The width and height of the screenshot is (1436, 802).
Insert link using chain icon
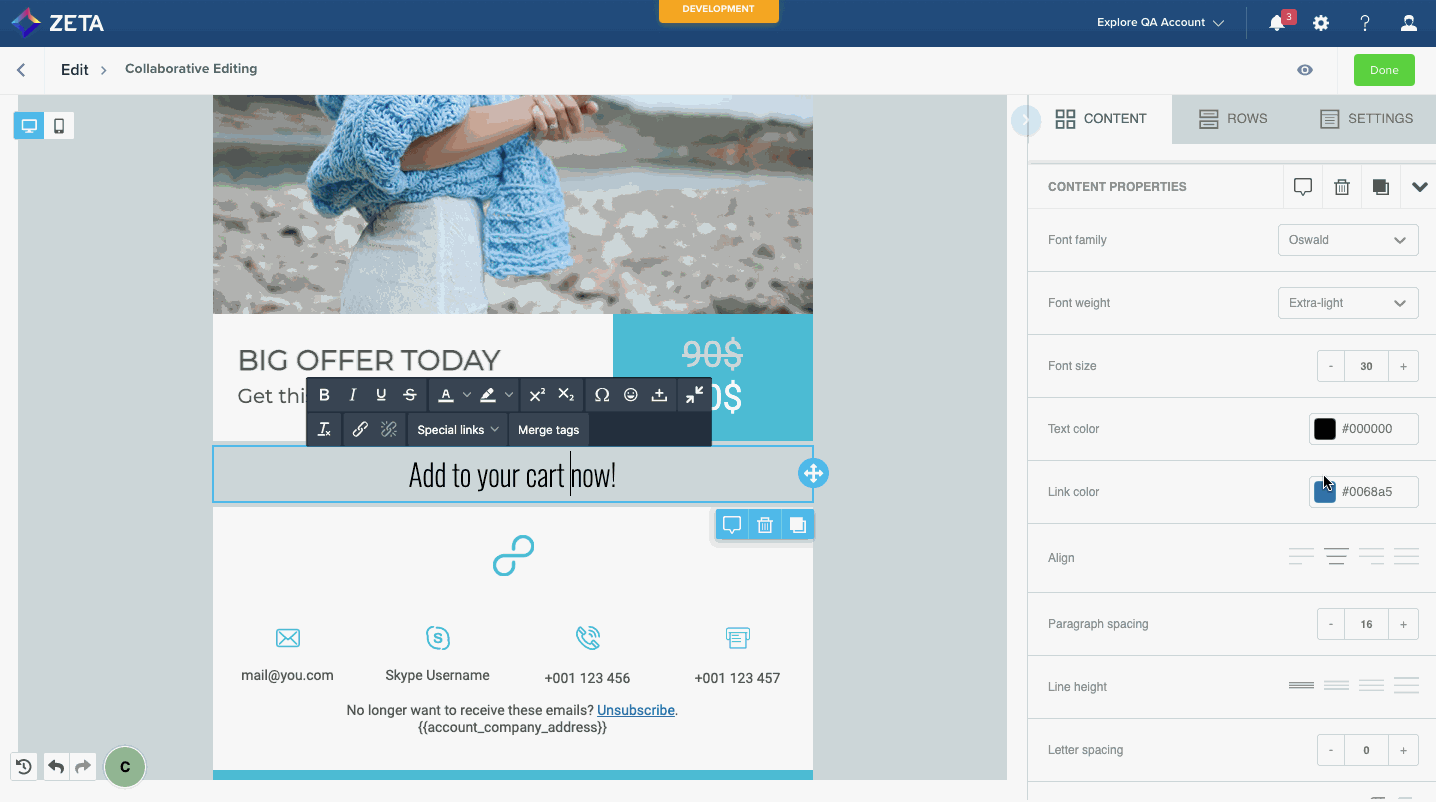tap(360, 430)
